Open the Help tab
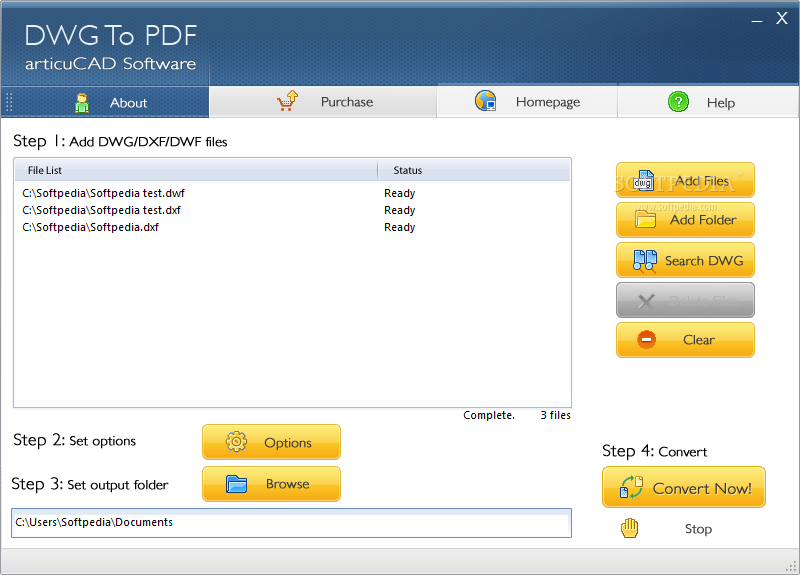This screenshot has width=800, height=575. click(708, 103)
